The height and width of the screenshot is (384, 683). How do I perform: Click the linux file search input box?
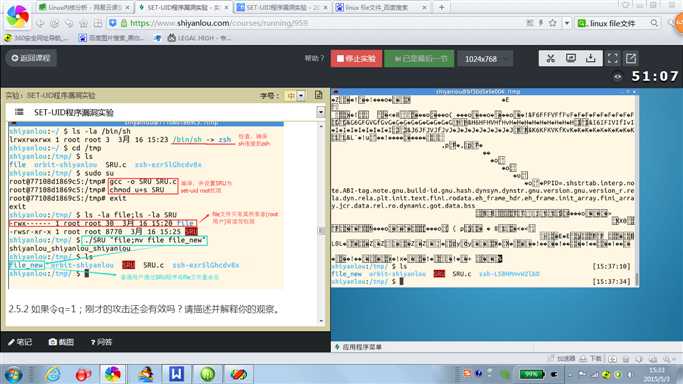(x=619, y=23)
